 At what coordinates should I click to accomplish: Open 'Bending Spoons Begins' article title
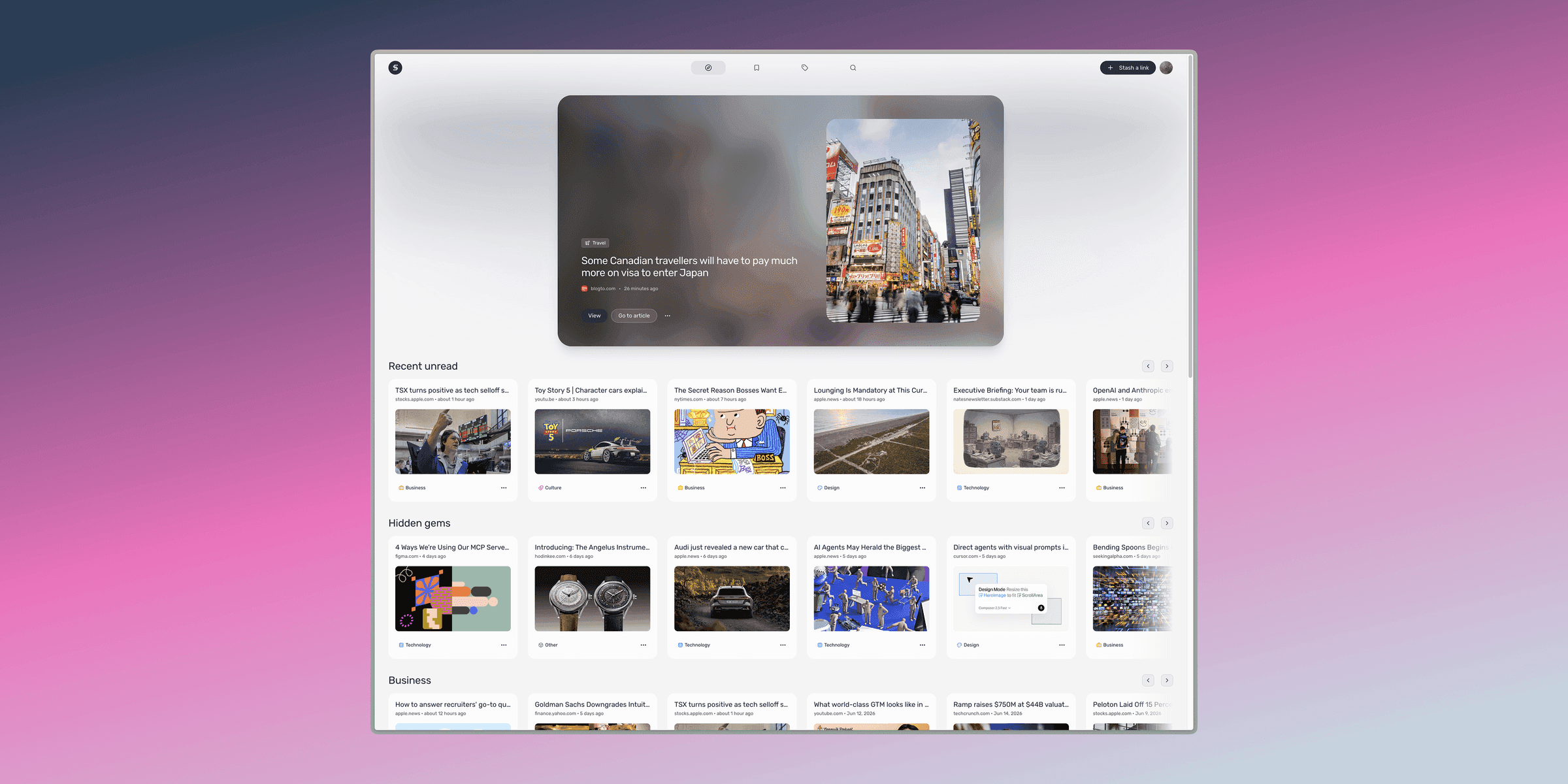click(1132, 547)
